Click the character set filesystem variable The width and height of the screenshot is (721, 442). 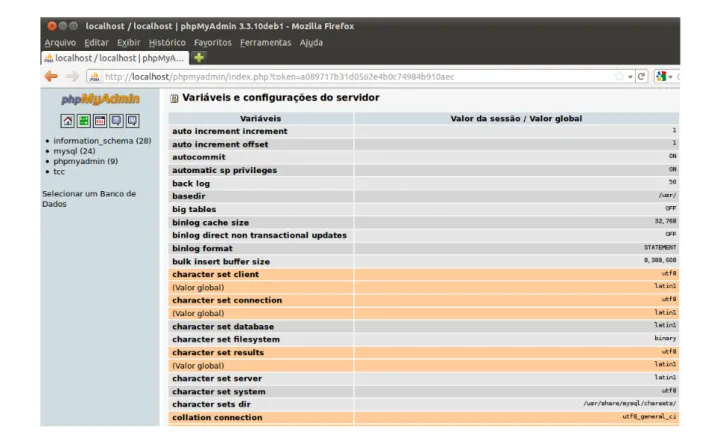point(226,339)
